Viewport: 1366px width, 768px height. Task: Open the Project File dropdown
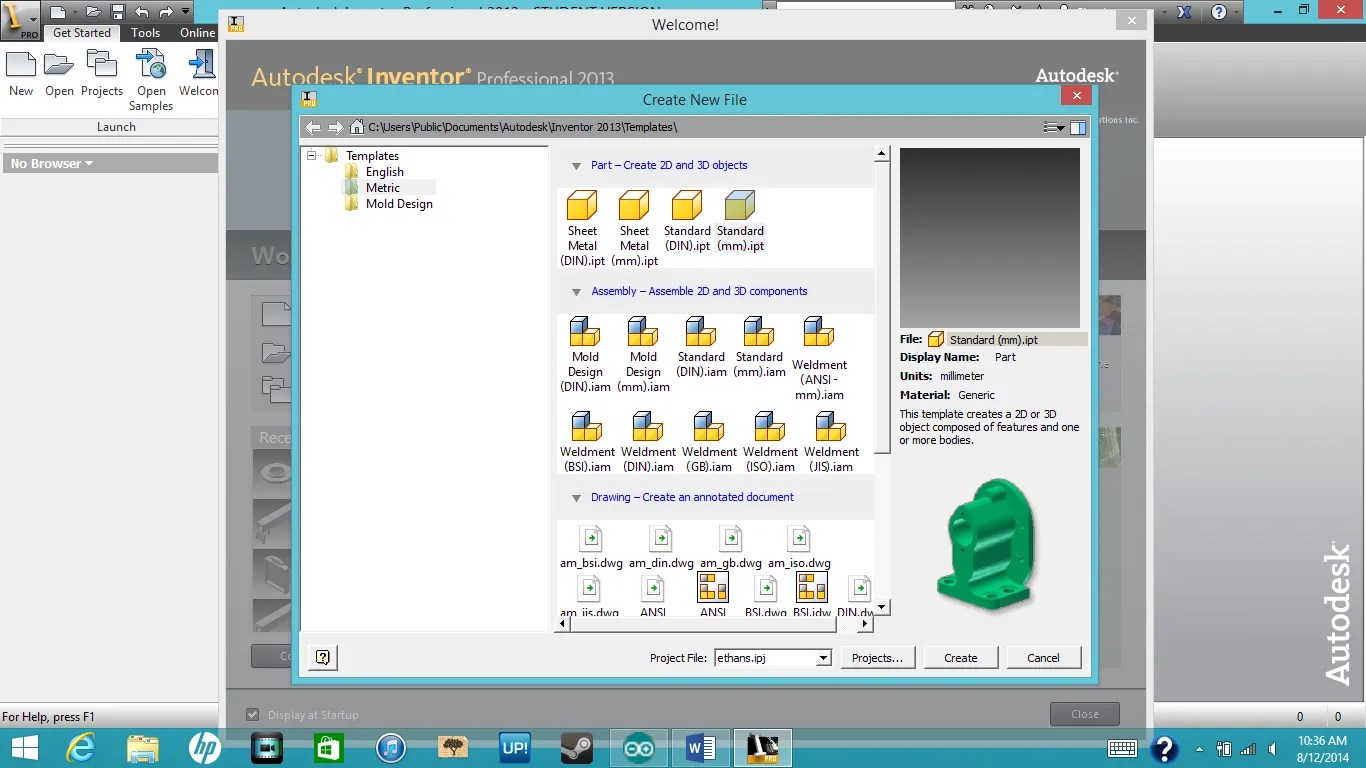pyautogui.click(x=824, y=658)
